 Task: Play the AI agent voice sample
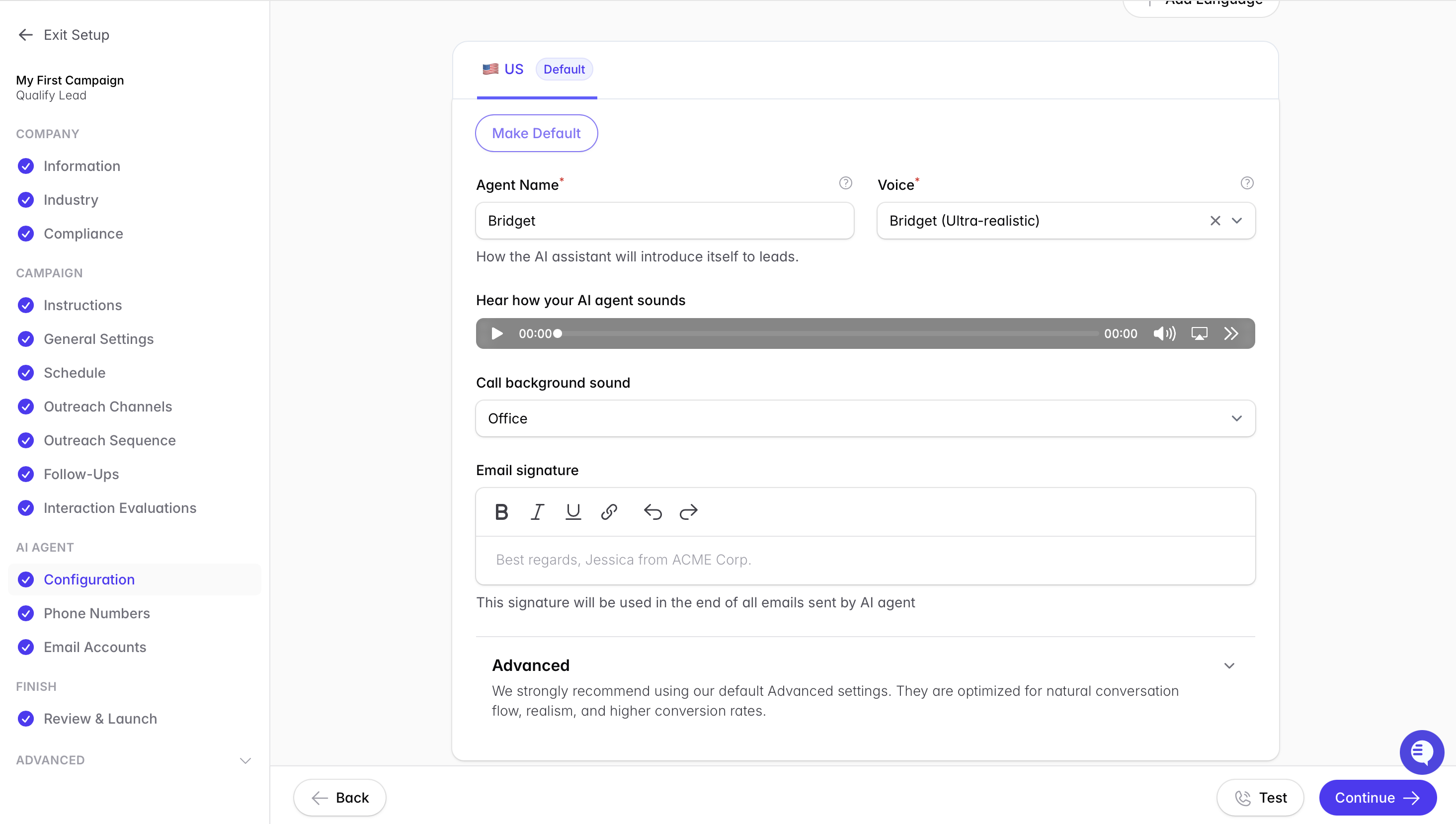click(497, 333)
